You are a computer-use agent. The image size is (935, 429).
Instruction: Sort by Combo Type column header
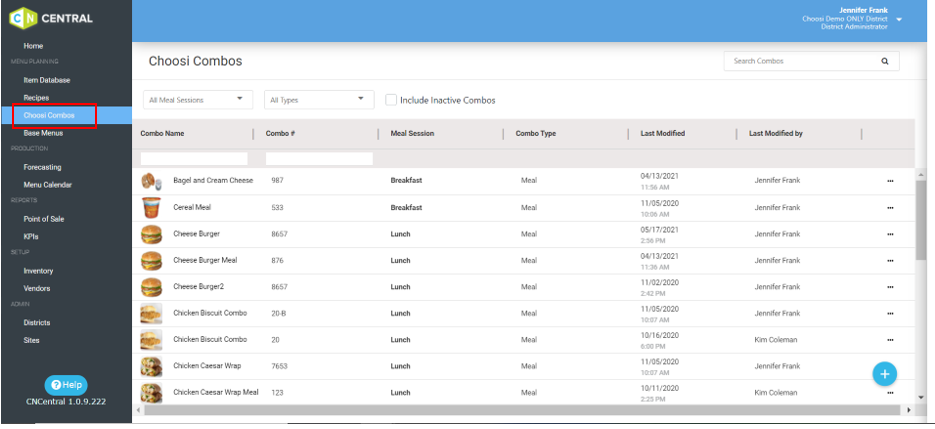click(535, 134)
